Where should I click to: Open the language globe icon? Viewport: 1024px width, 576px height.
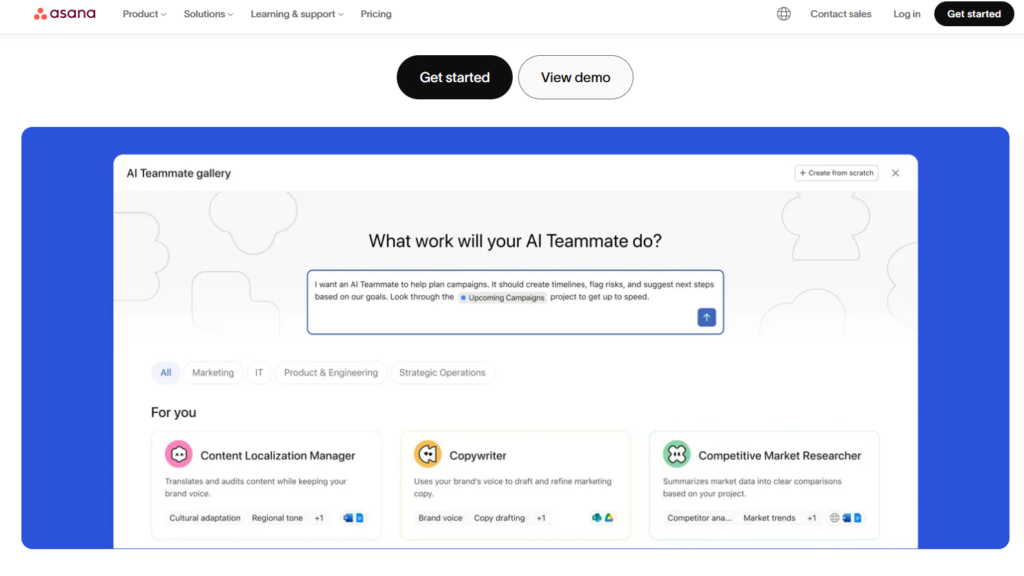(784, 14)
